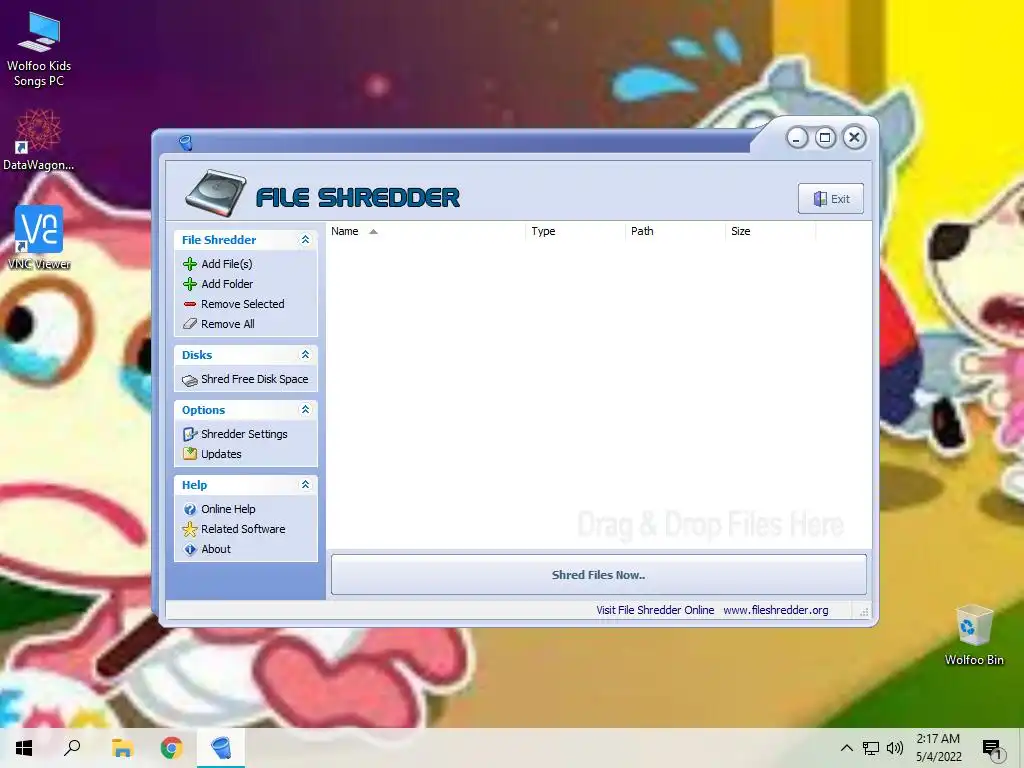Click the Remove All link
Screen dimensions: 1024x768
[227, 324]
